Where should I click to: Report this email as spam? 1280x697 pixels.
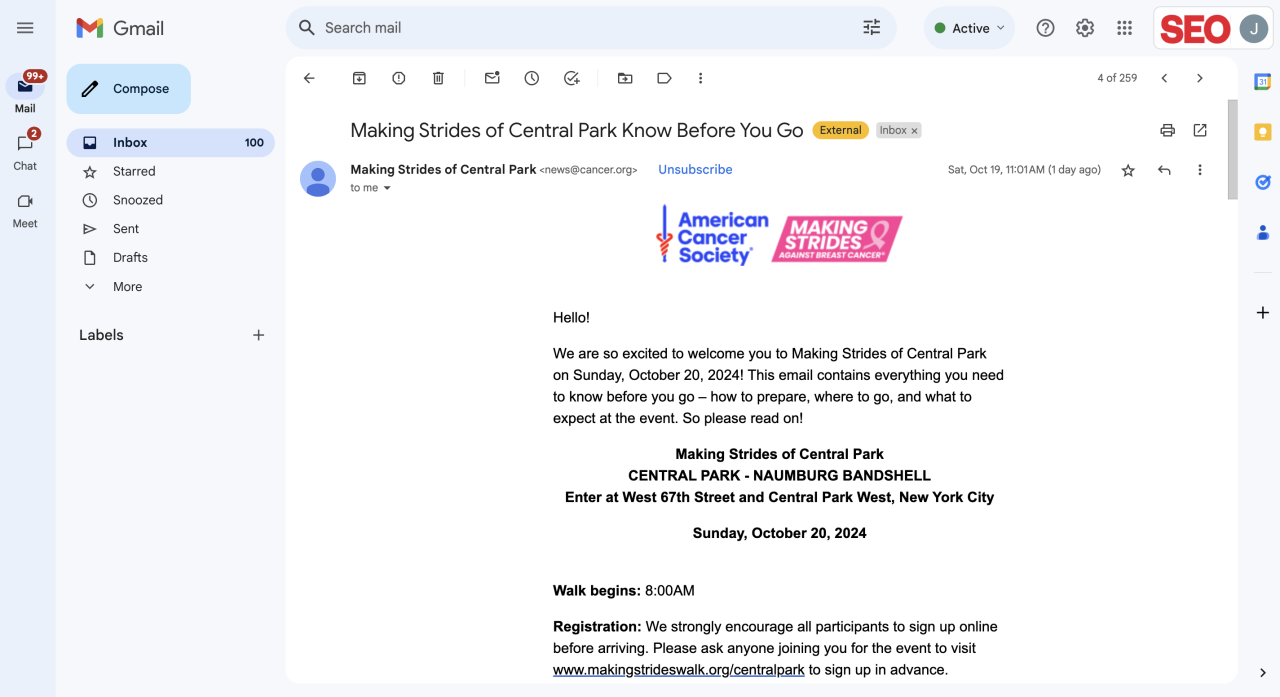[x=399, y=78]
